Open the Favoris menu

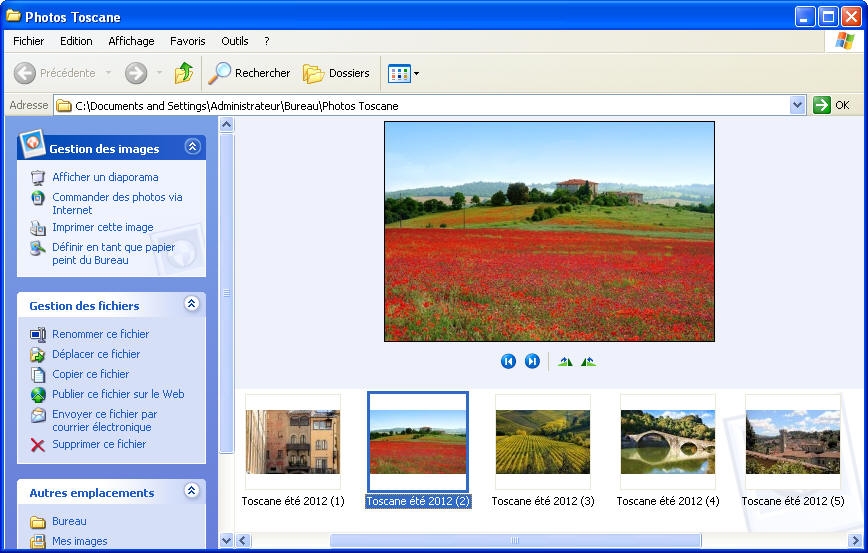pyautogui.click(x=188, y=41)
